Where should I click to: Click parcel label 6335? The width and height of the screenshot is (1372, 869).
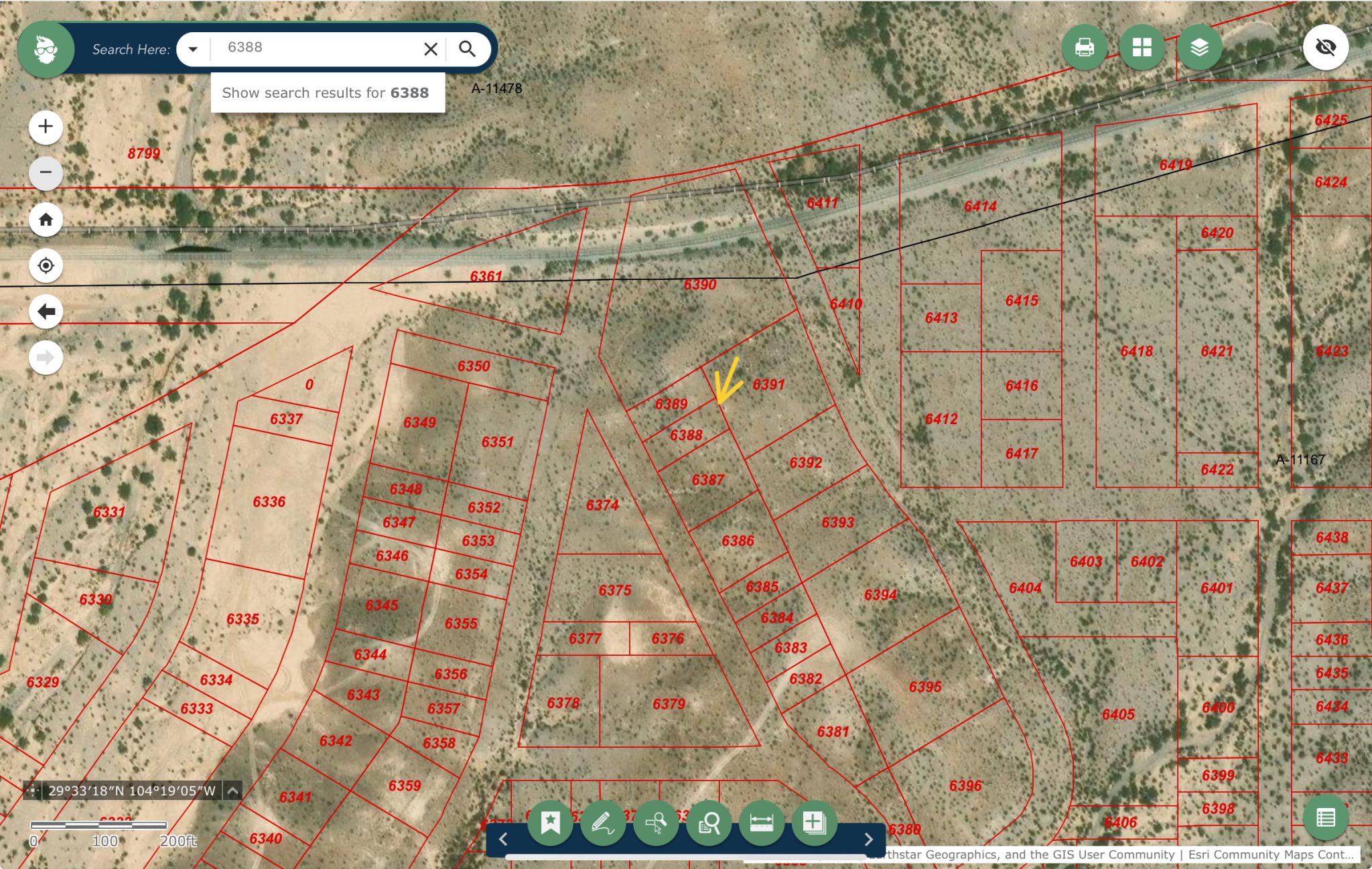[x=243, y=619]
